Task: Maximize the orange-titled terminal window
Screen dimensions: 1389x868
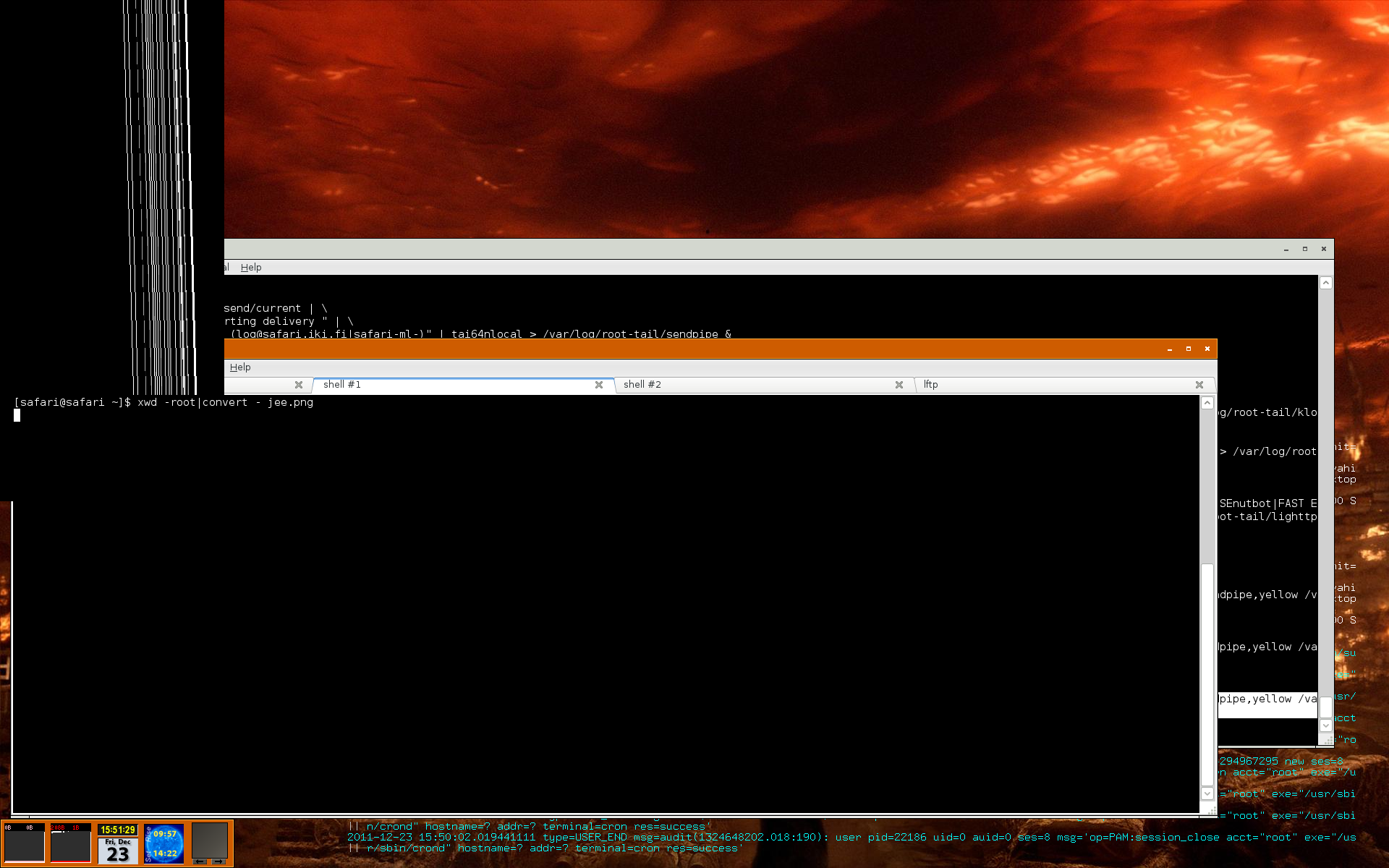Action: (x=1189, y=349)
